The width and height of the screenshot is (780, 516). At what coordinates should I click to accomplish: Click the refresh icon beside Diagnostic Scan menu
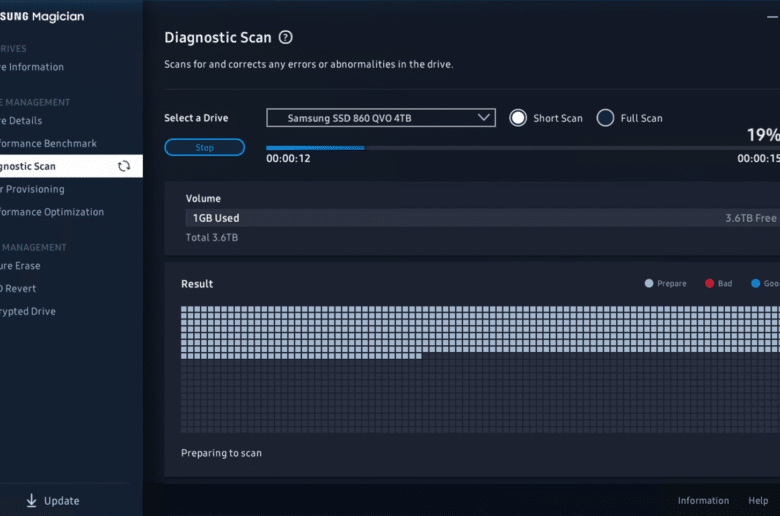[124, 166]
